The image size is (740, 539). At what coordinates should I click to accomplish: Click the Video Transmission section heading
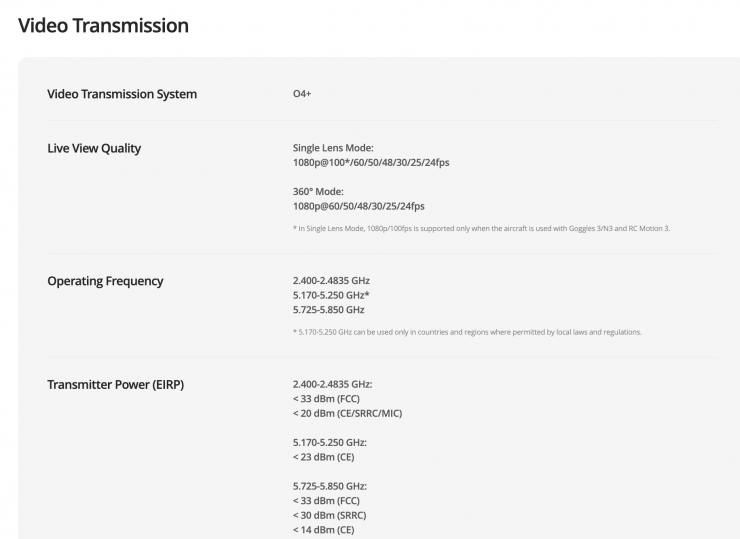(103, 26)
